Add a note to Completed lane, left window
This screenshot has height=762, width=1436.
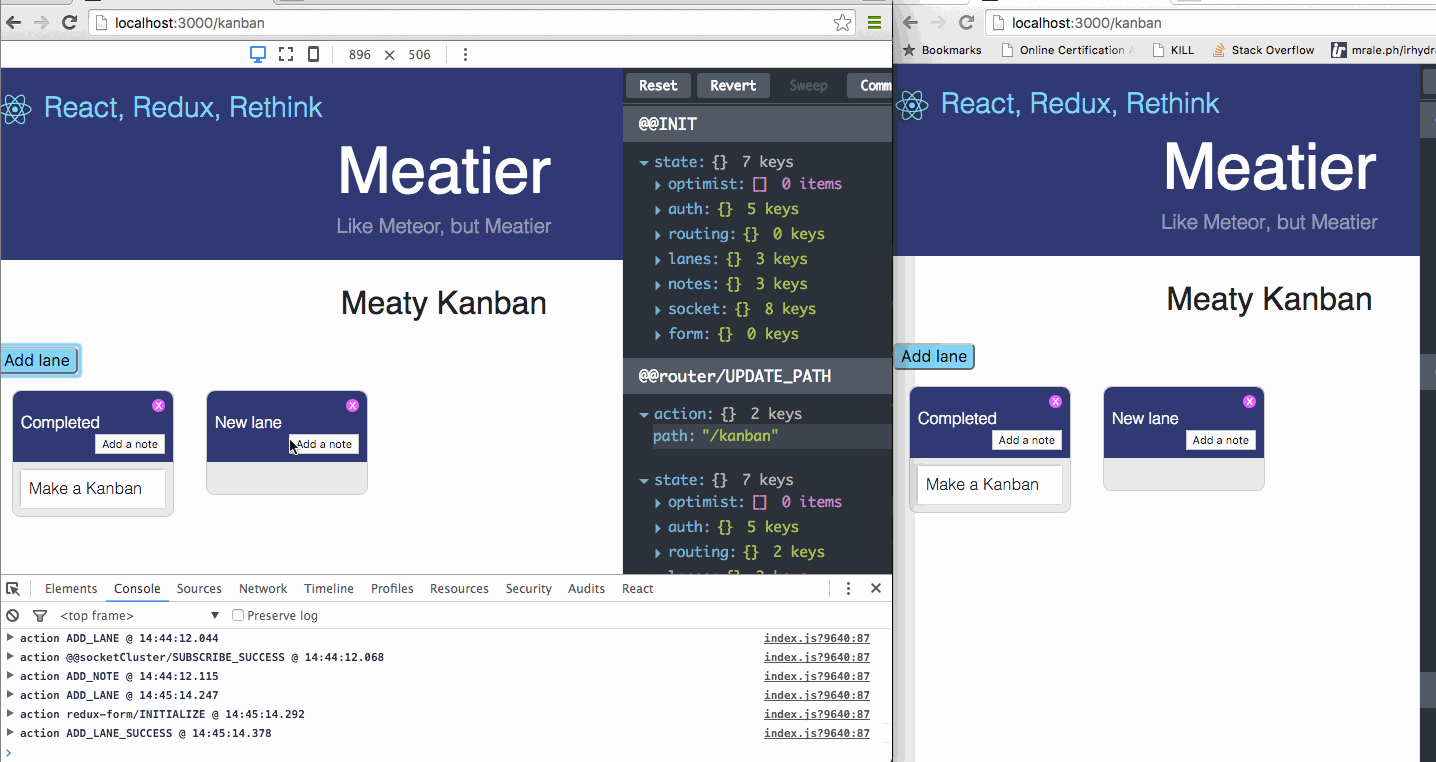[130, 444]
